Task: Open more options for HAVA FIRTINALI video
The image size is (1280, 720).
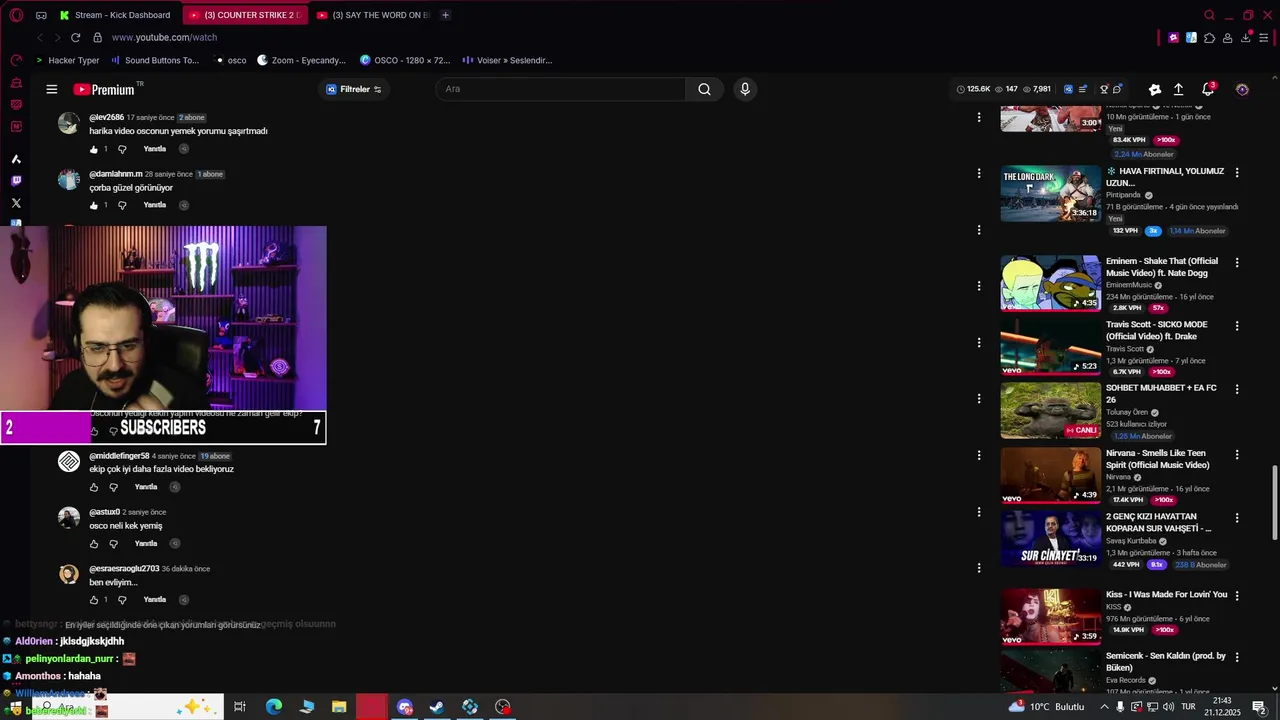Action: (x=1237, y=172)
